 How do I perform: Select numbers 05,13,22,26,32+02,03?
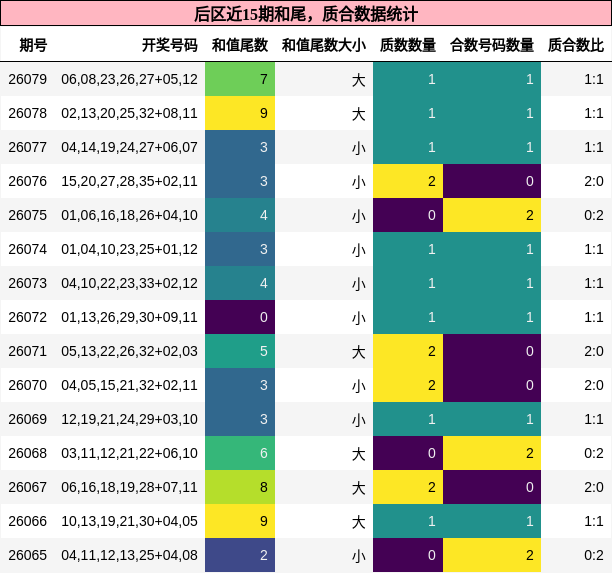[130, 351]
